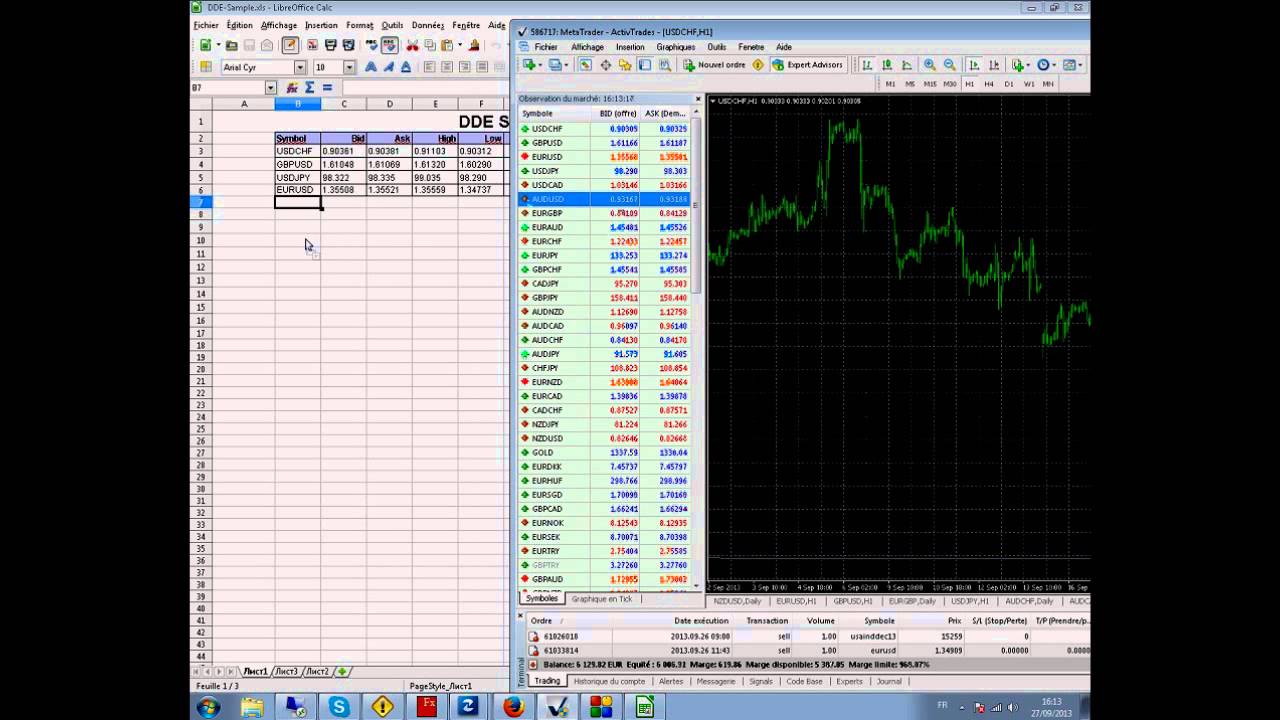The width and height of the screenshot is (1280, 720).
Task: Click the Nouvel ordre button in MetaTrader
Action: tap(715, 65)
